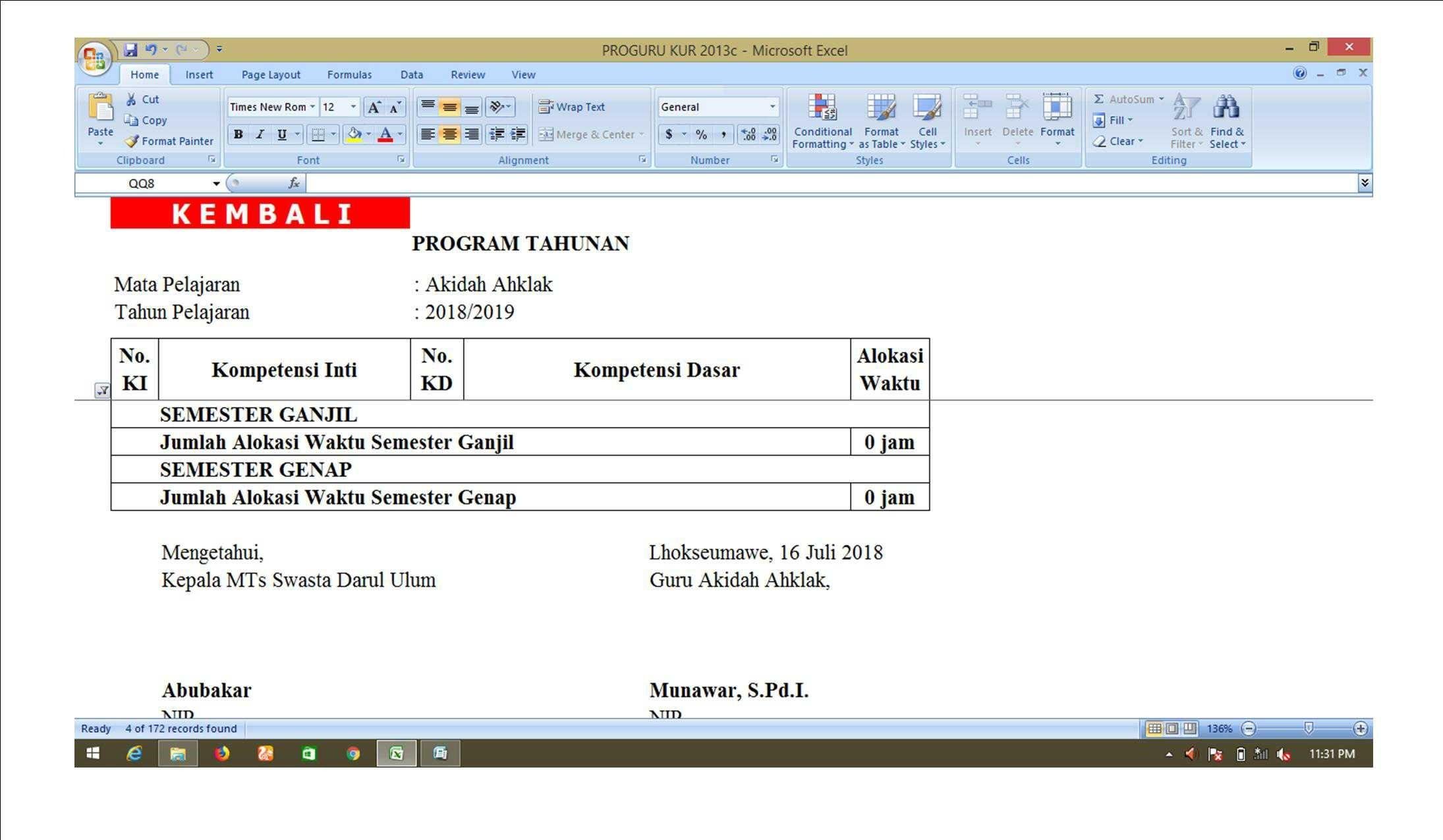
Task: Open the number format General dropdown
Action: coord(772,107)
